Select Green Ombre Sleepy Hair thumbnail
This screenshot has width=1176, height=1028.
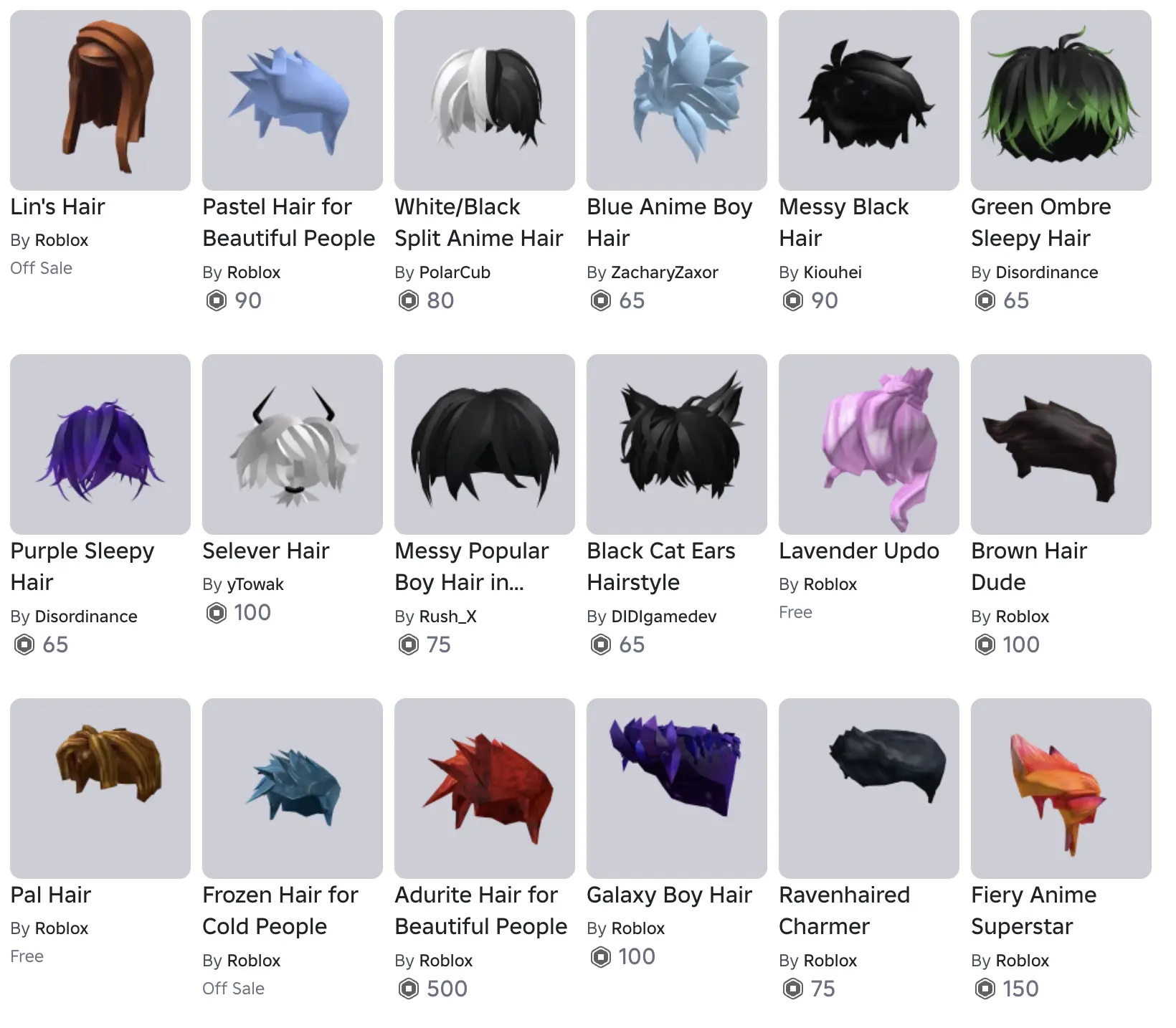pos(1061,100)
